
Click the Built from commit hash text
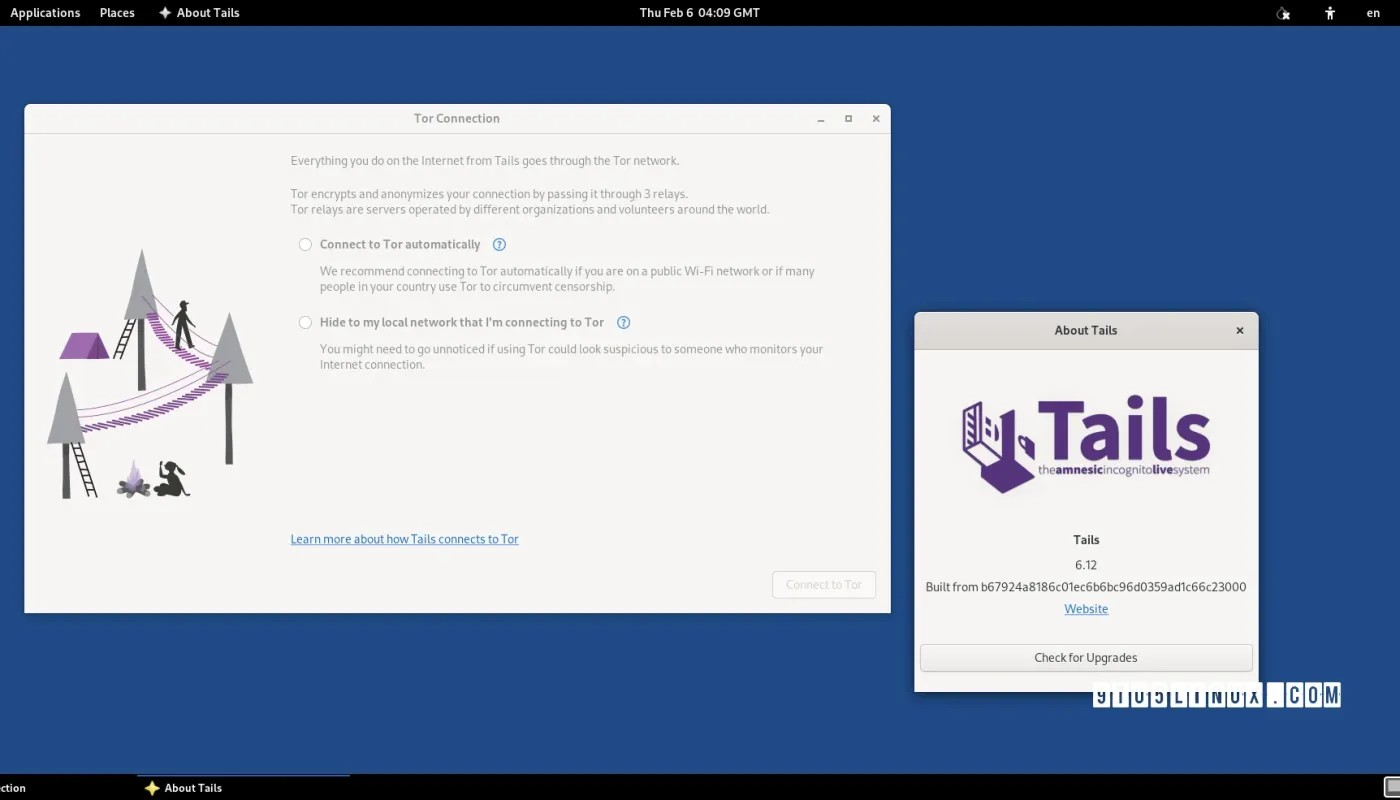coord(1086,587)
